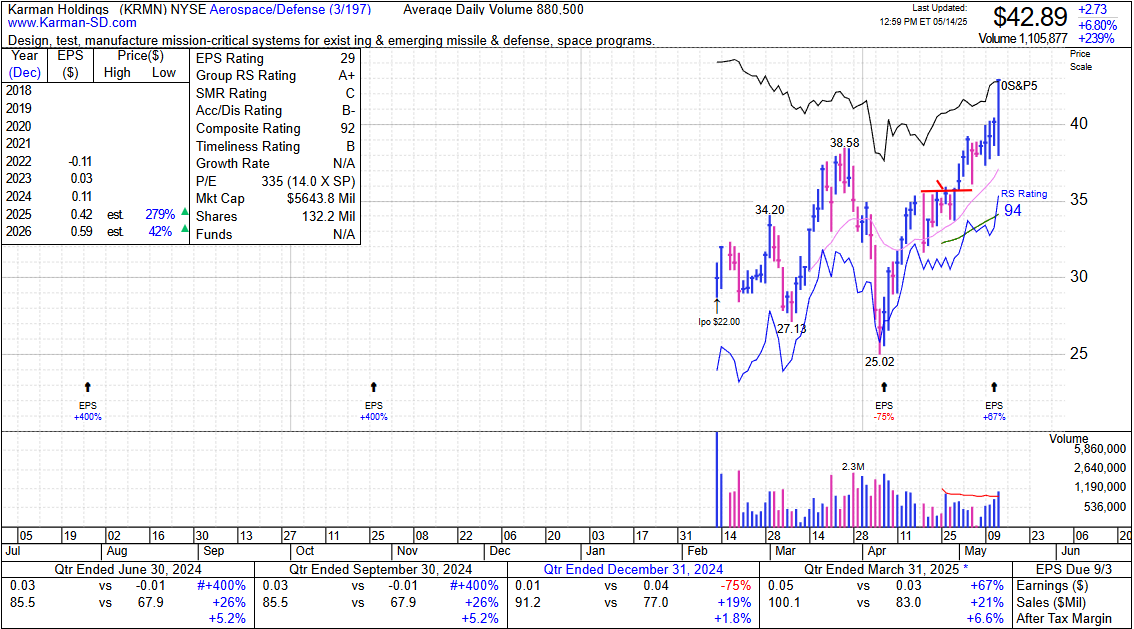Click the Volume 1,105,877 reading

pos(1023,38)
